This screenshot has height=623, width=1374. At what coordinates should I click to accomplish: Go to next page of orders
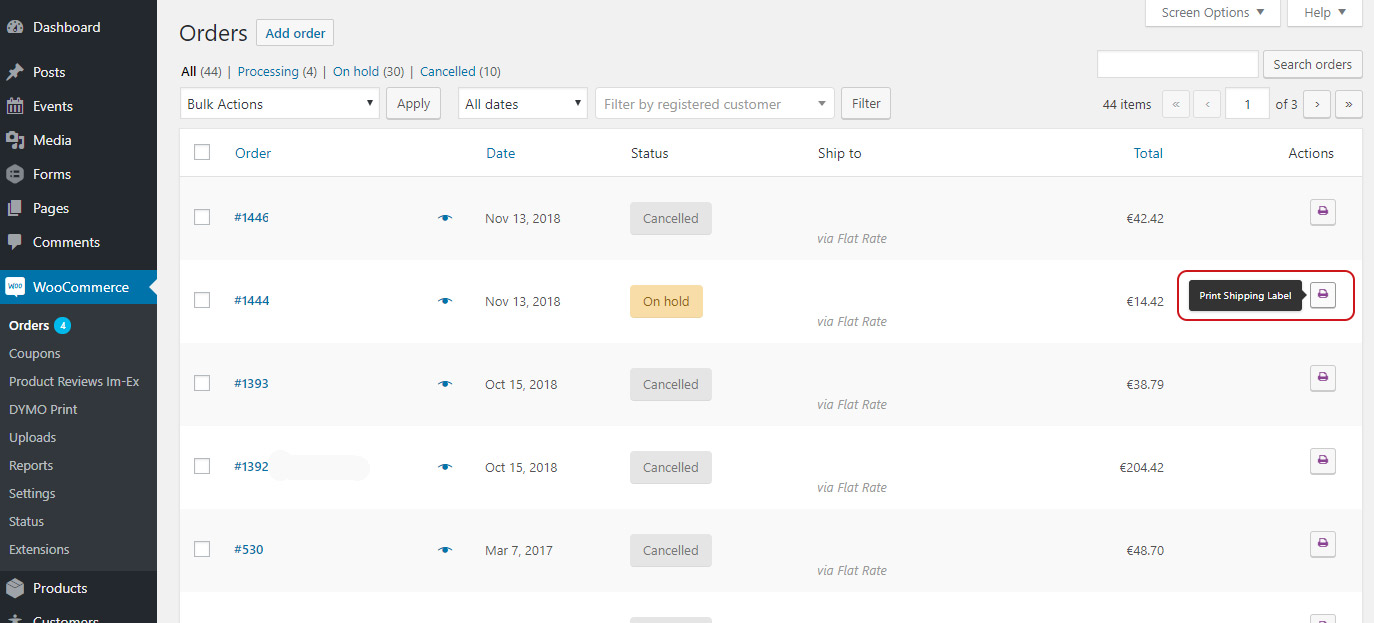click(x=1317, y=104)
